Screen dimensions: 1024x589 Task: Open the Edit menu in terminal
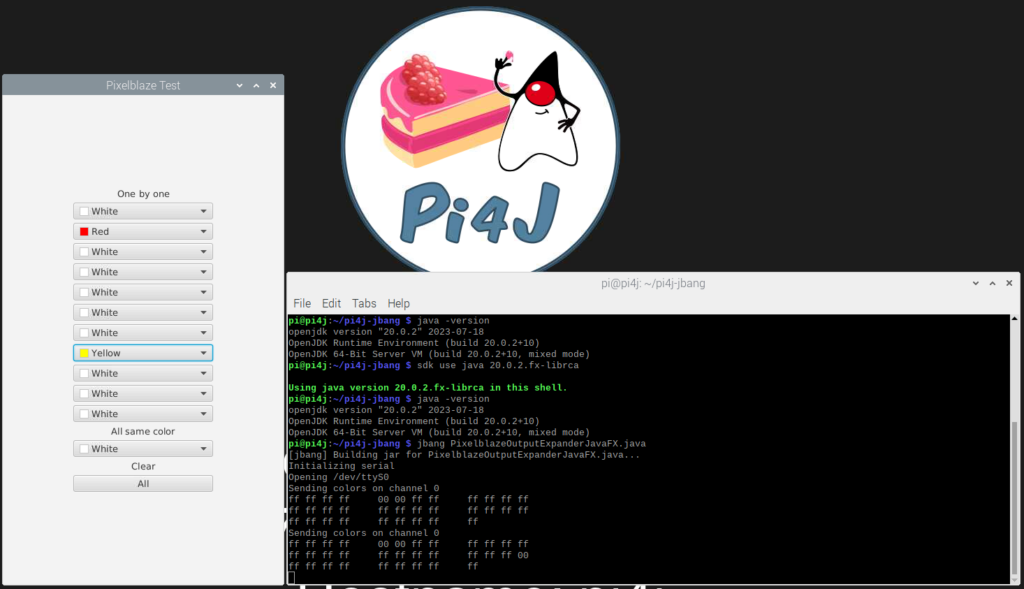[331, 304]
